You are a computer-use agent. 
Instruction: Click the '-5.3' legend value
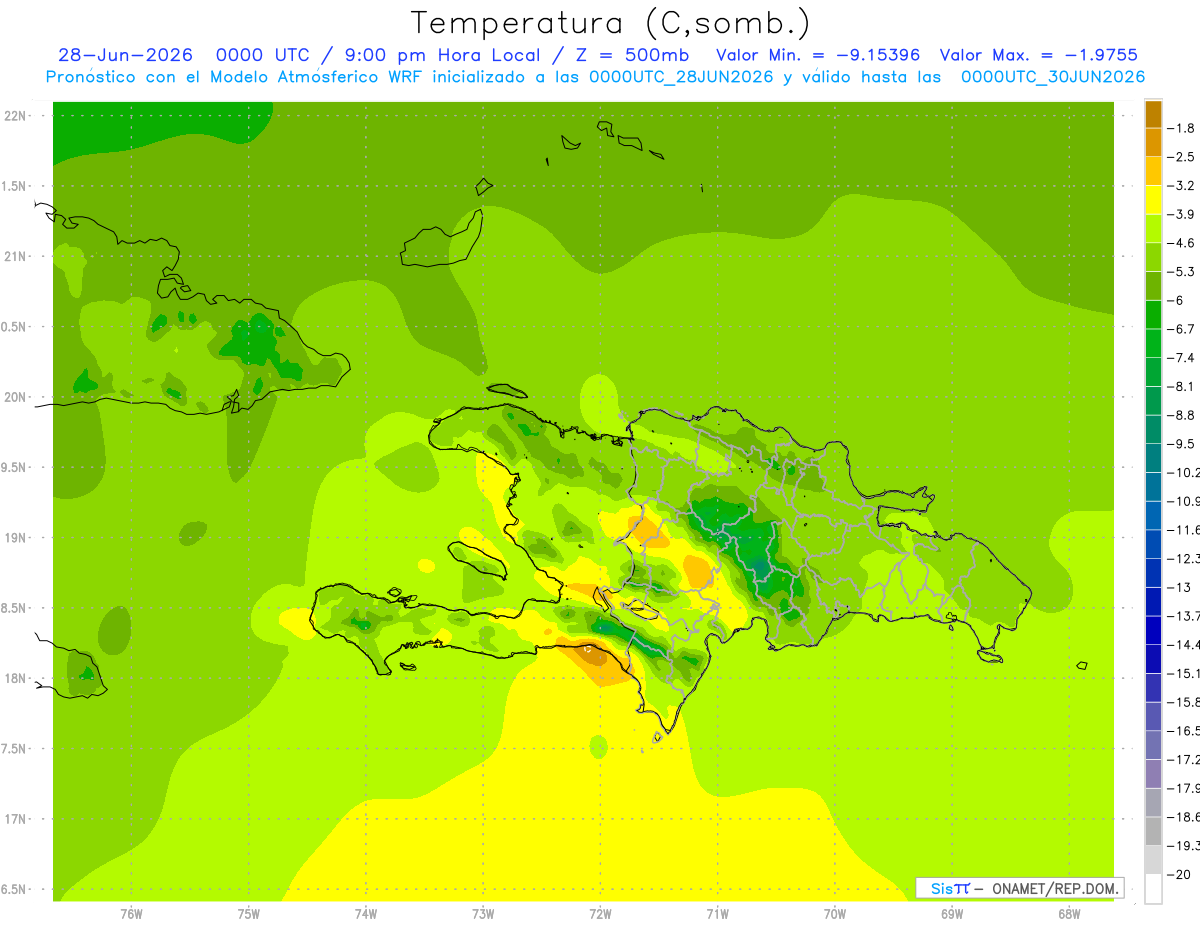click(x=1180, y=272)
